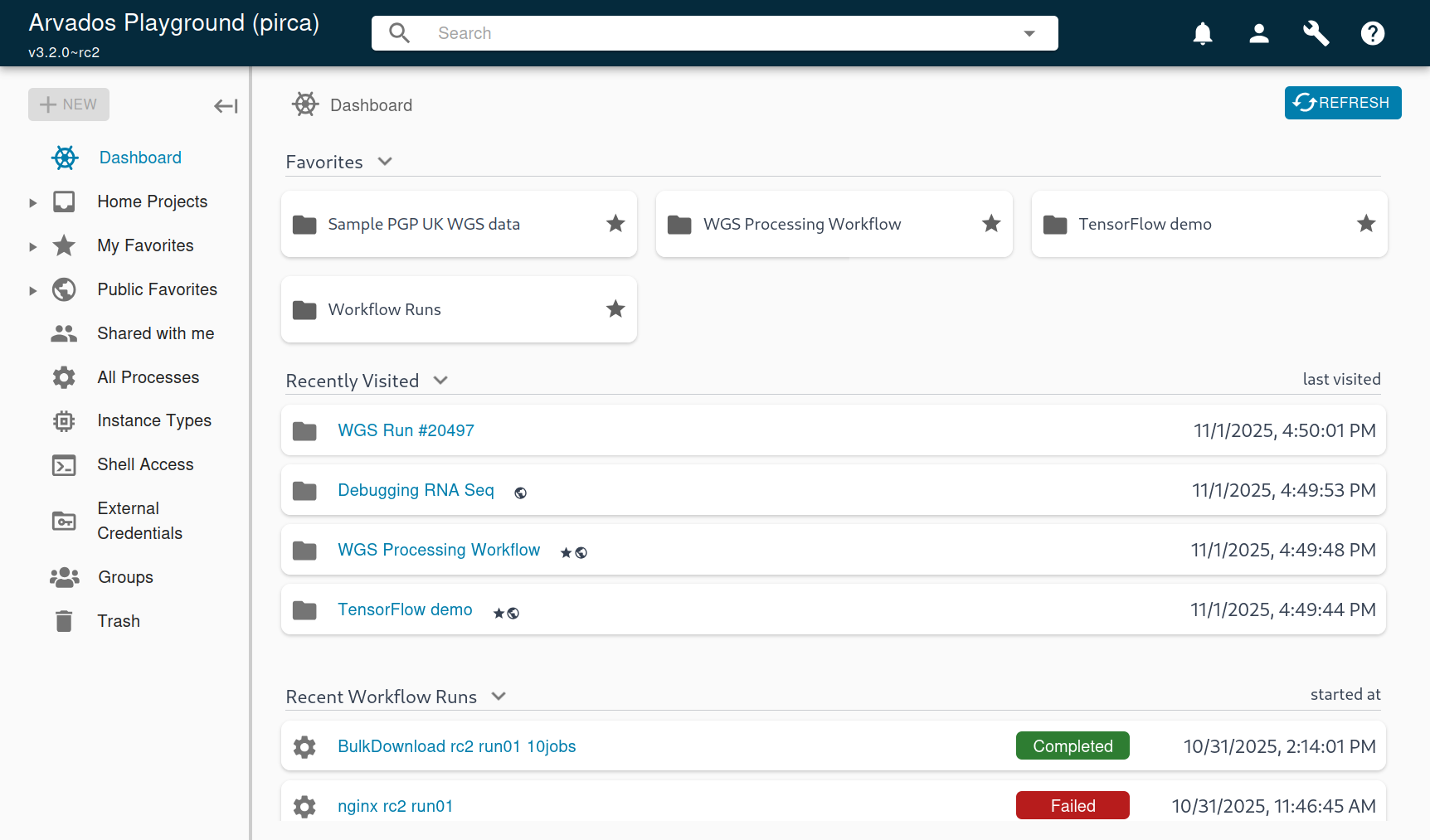
Task: Open Shared with me from sidebar
Action: click(x=155, y=333)
